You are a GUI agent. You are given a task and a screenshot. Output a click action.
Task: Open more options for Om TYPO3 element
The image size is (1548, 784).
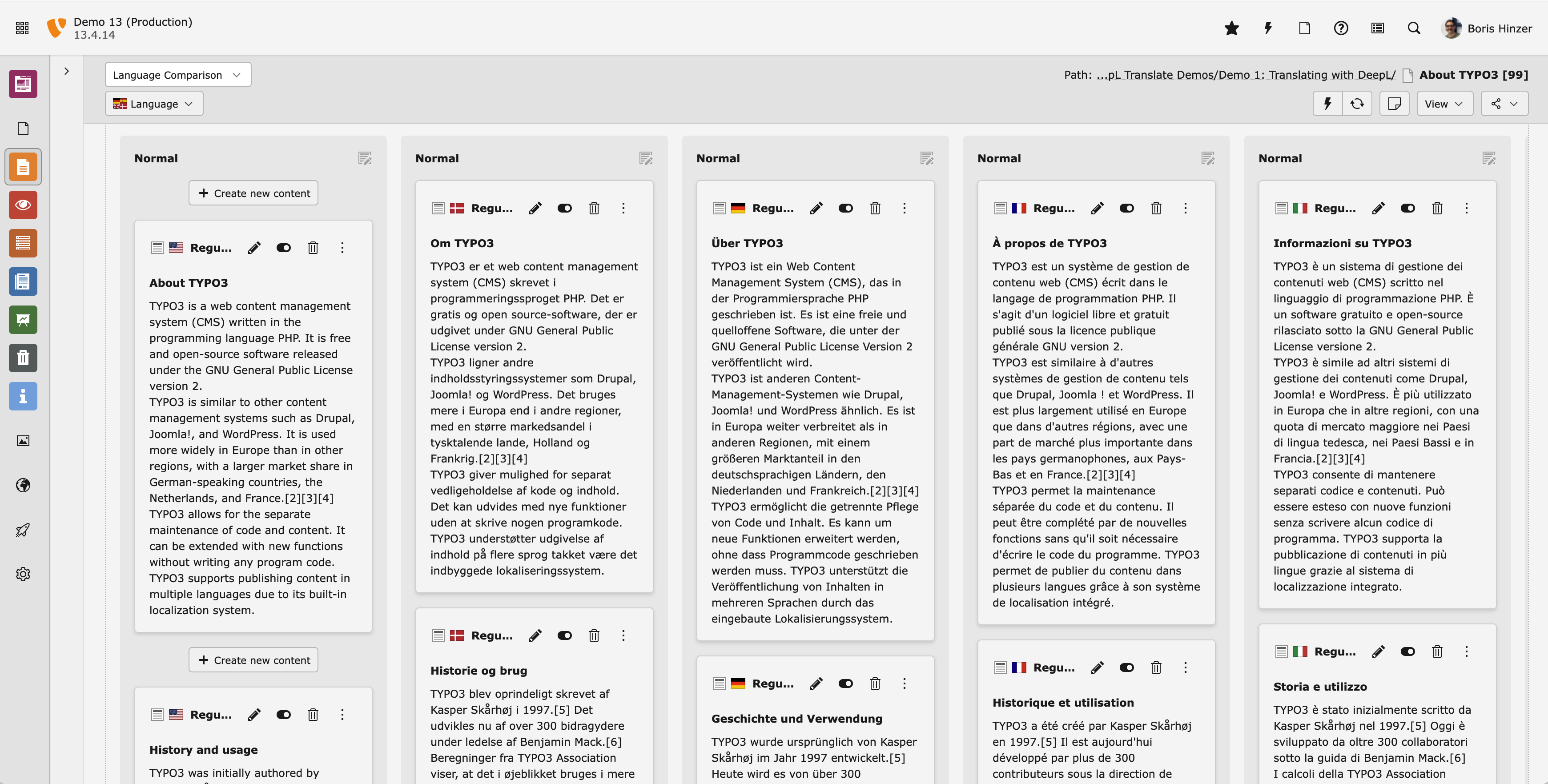(624, 208)
